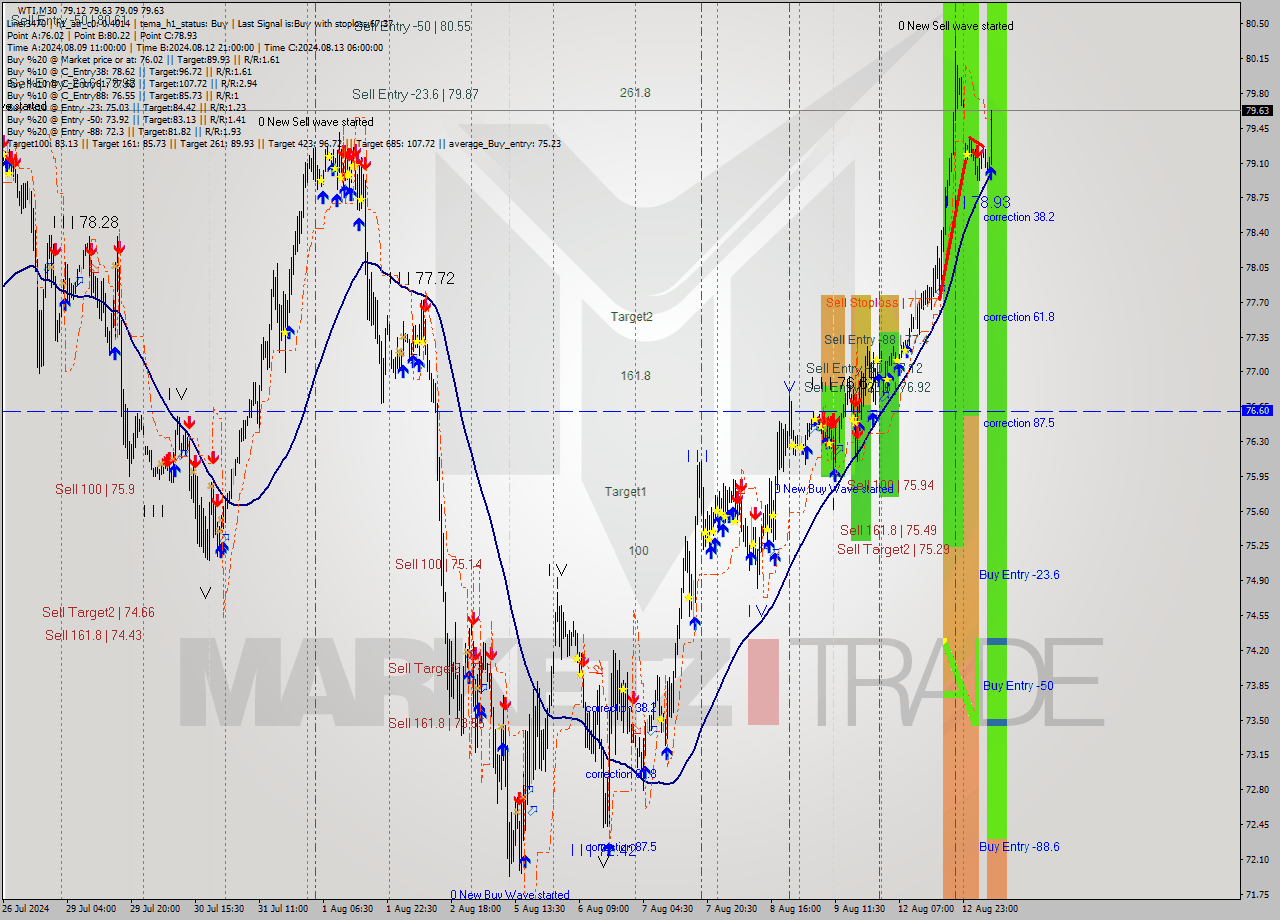Select the 'Sell Entry -50 | 80.55' label
1280x920 pixels.
click(413, 26)
